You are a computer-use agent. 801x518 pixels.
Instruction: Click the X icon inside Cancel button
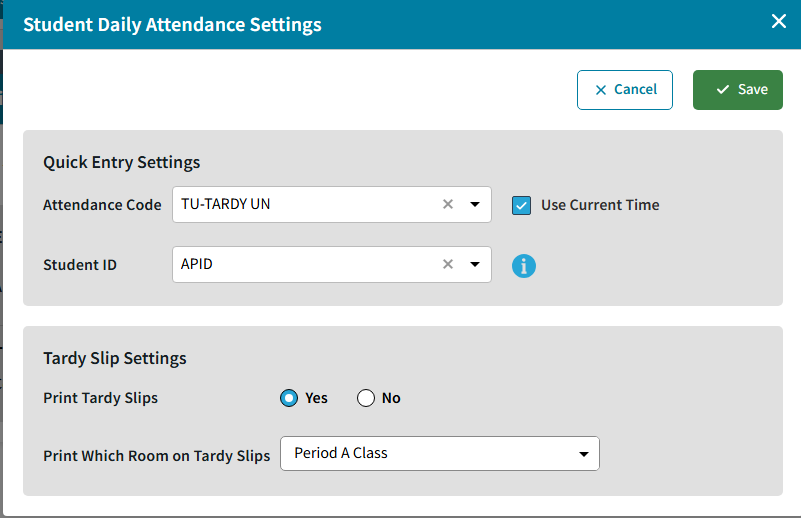[x=601, y=90]
